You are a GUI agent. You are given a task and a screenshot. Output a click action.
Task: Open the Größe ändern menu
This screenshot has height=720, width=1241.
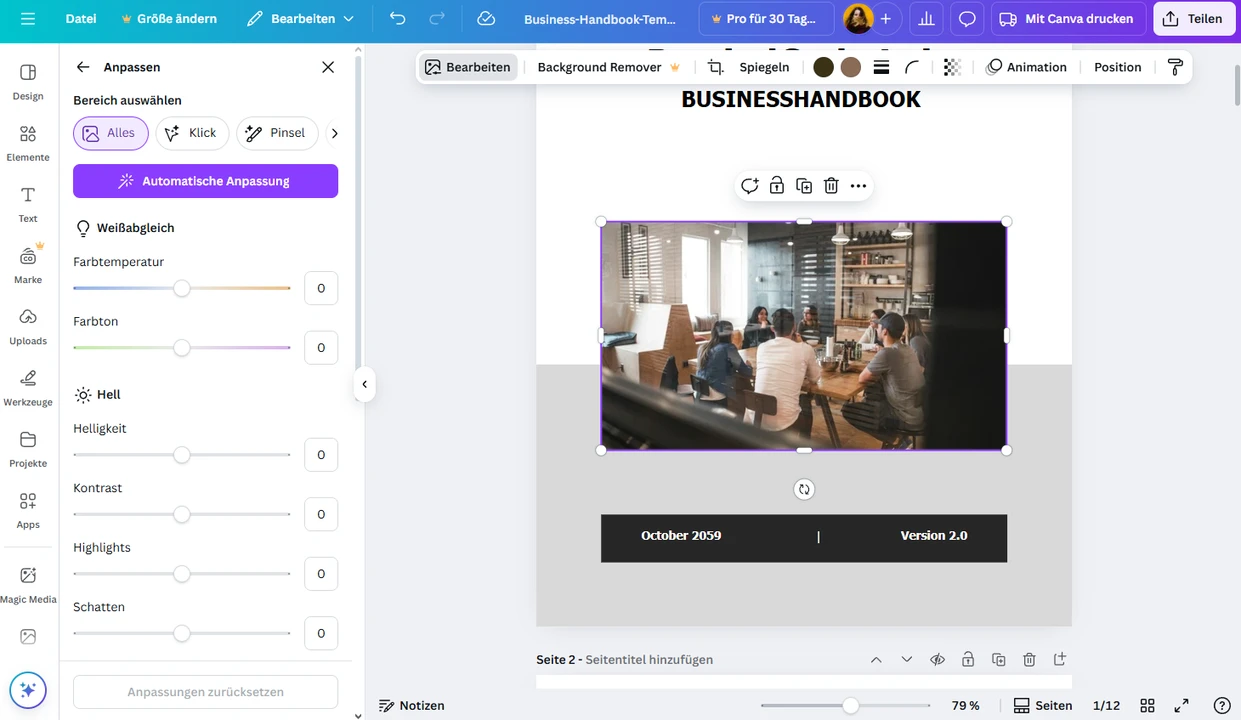(168, 19)
